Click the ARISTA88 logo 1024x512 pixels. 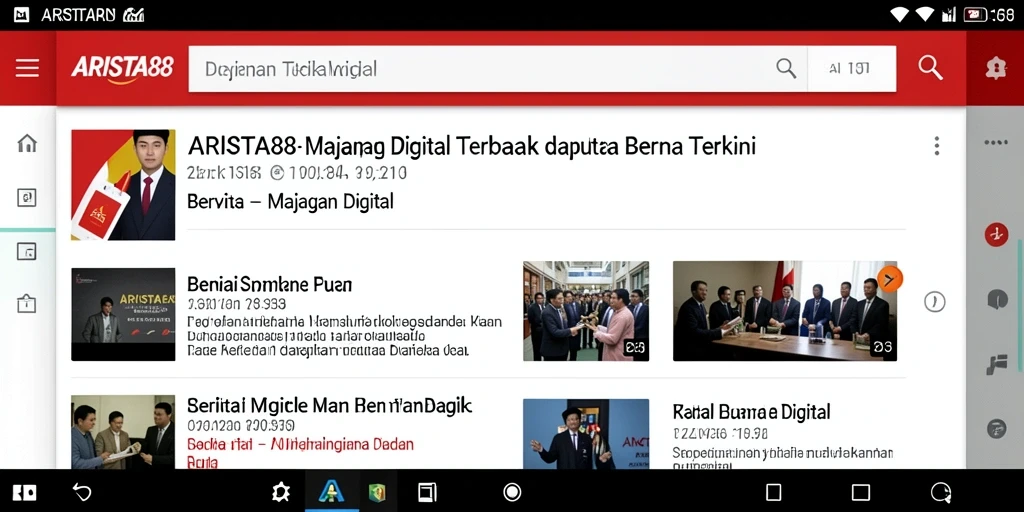122,68
